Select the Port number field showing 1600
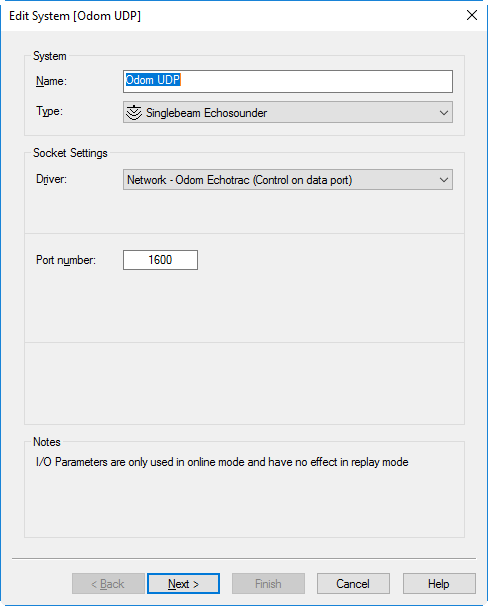 pos(160,260)
